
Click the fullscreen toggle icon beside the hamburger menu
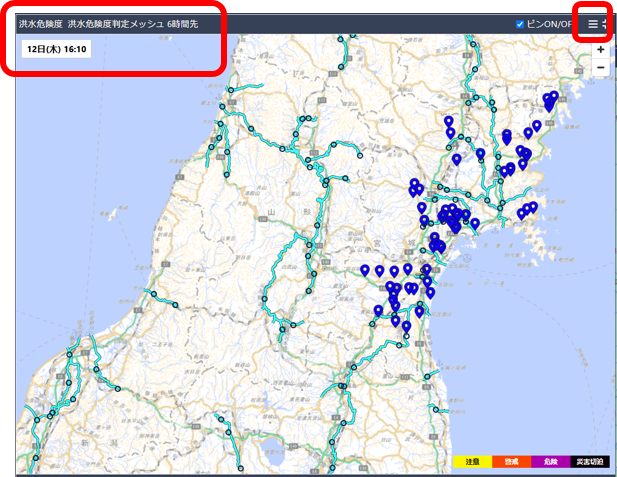click(x=606, y=24)
